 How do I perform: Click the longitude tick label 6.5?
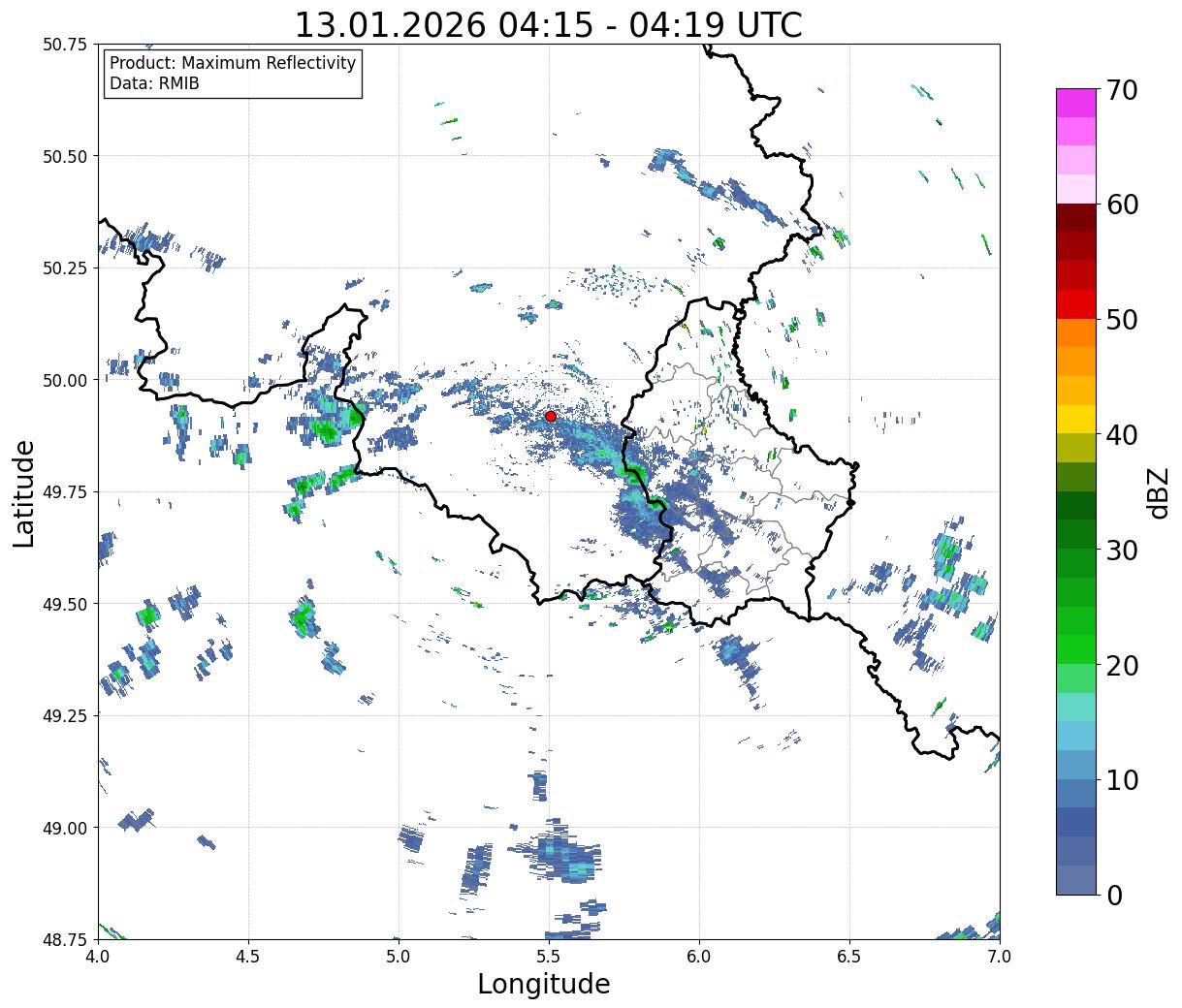tap(849, 957)
